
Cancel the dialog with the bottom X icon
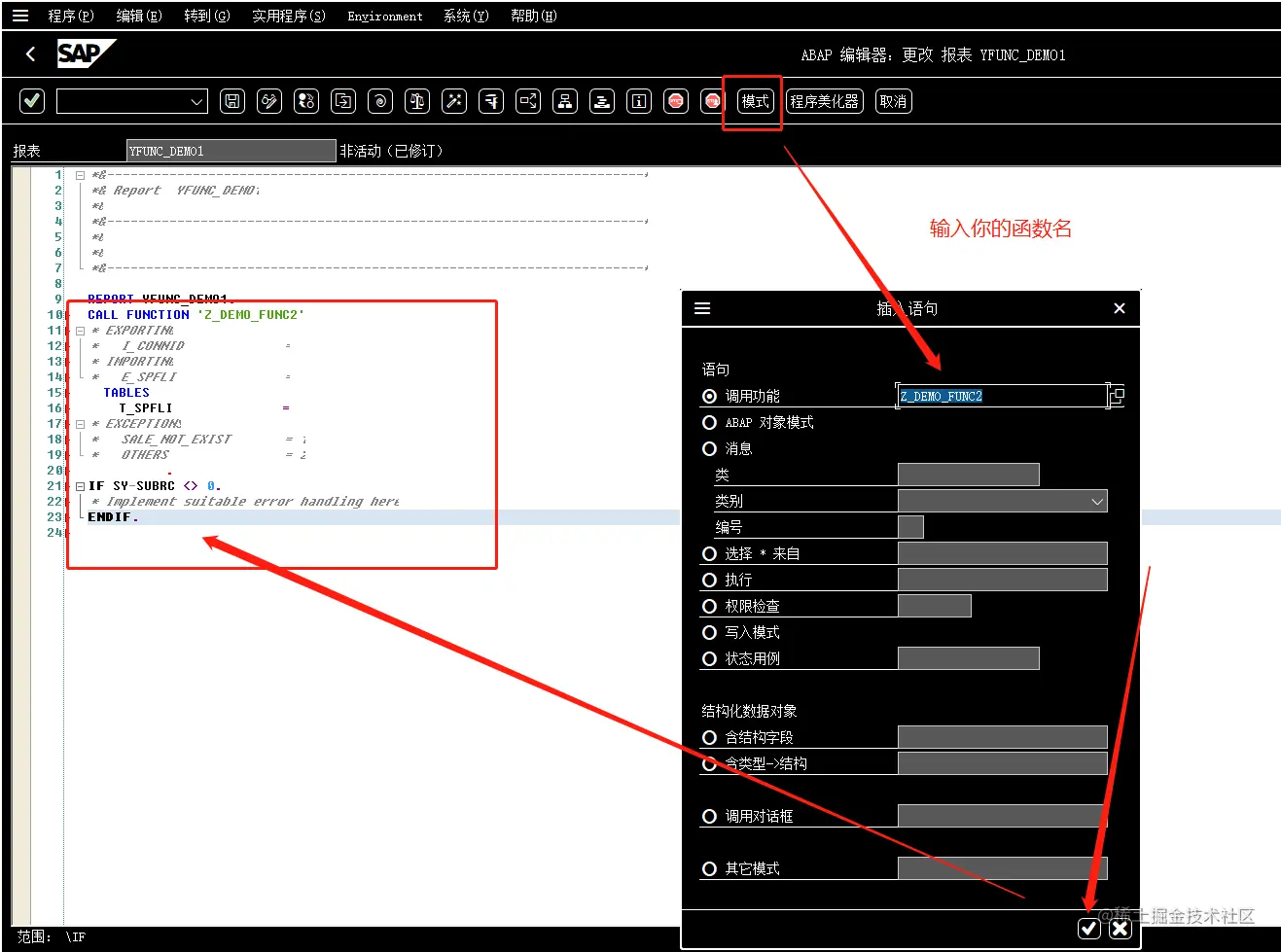pyautogui.click(x=1121, y=929)
